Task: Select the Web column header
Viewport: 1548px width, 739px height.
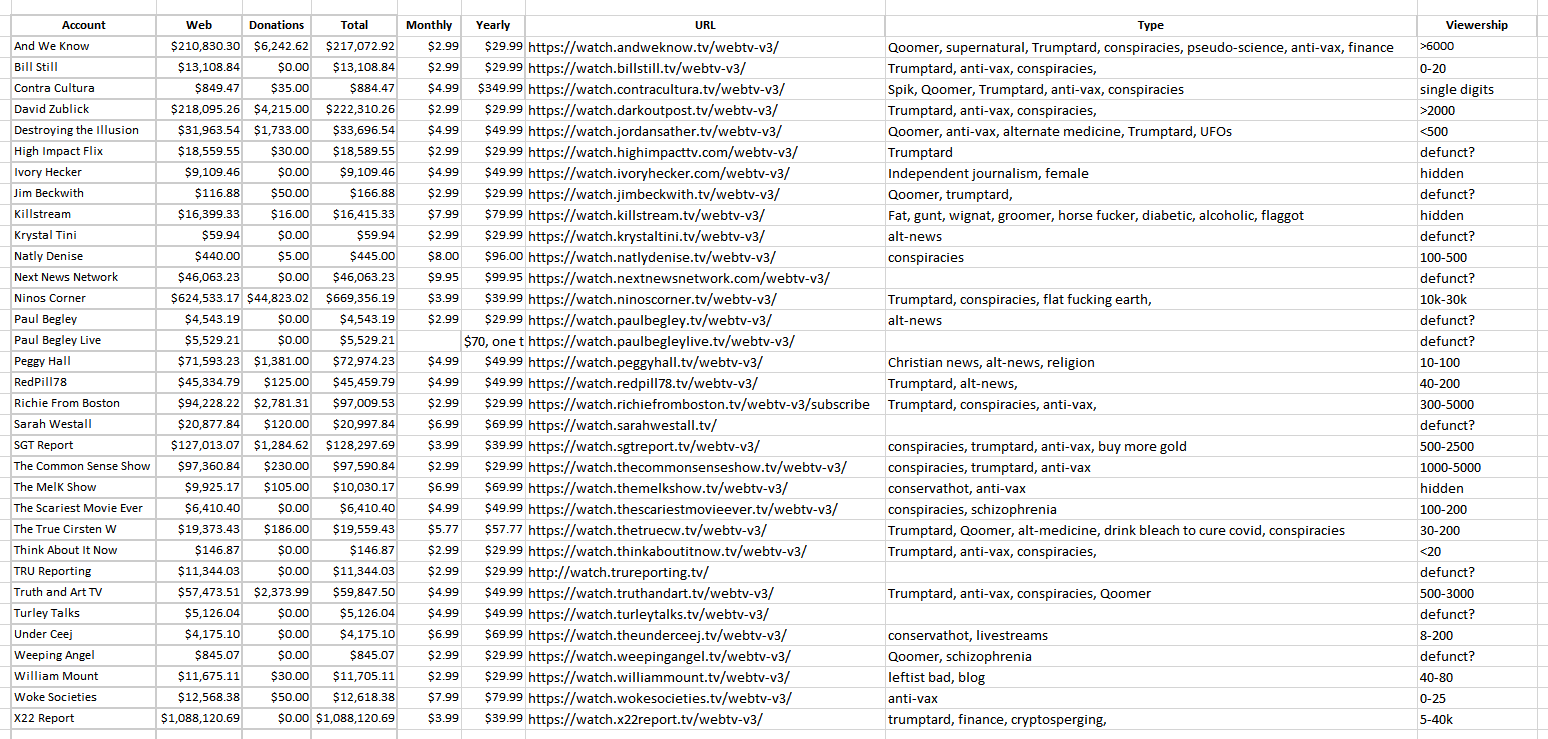Action: coord(199,25)
